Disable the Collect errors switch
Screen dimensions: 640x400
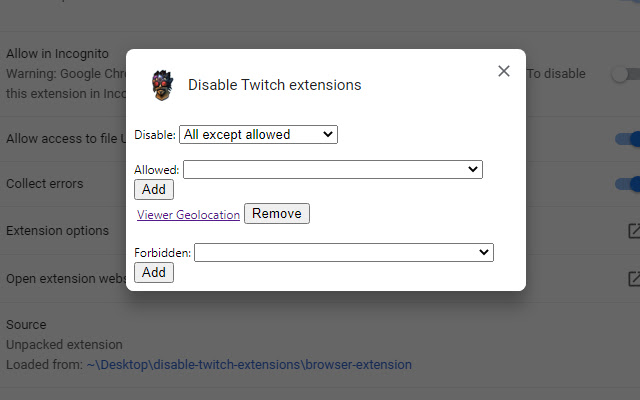(627, 184)
